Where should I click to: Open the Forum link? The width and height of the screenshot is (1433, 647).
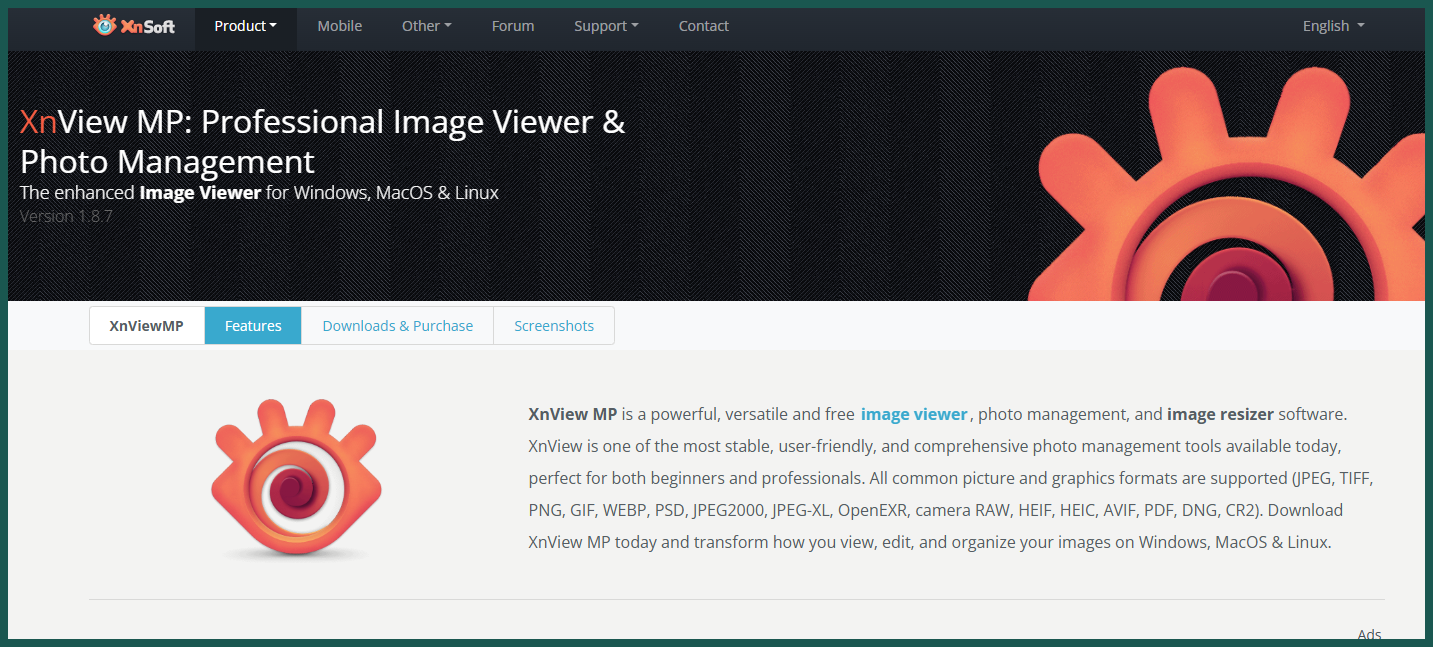pos(513,26)
